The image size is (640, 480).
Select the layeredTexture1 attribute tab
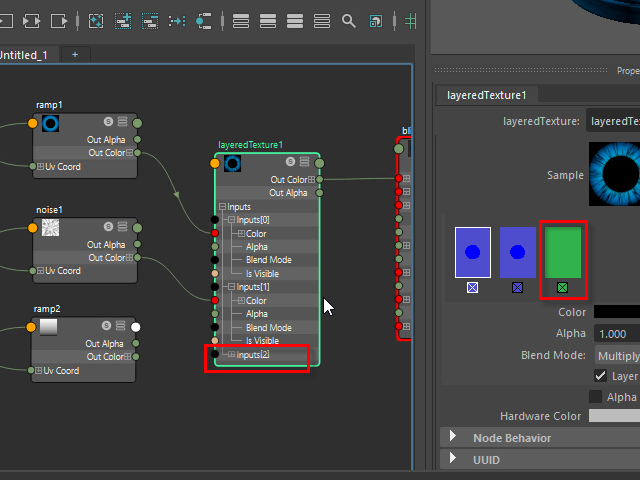click(487, 94)
